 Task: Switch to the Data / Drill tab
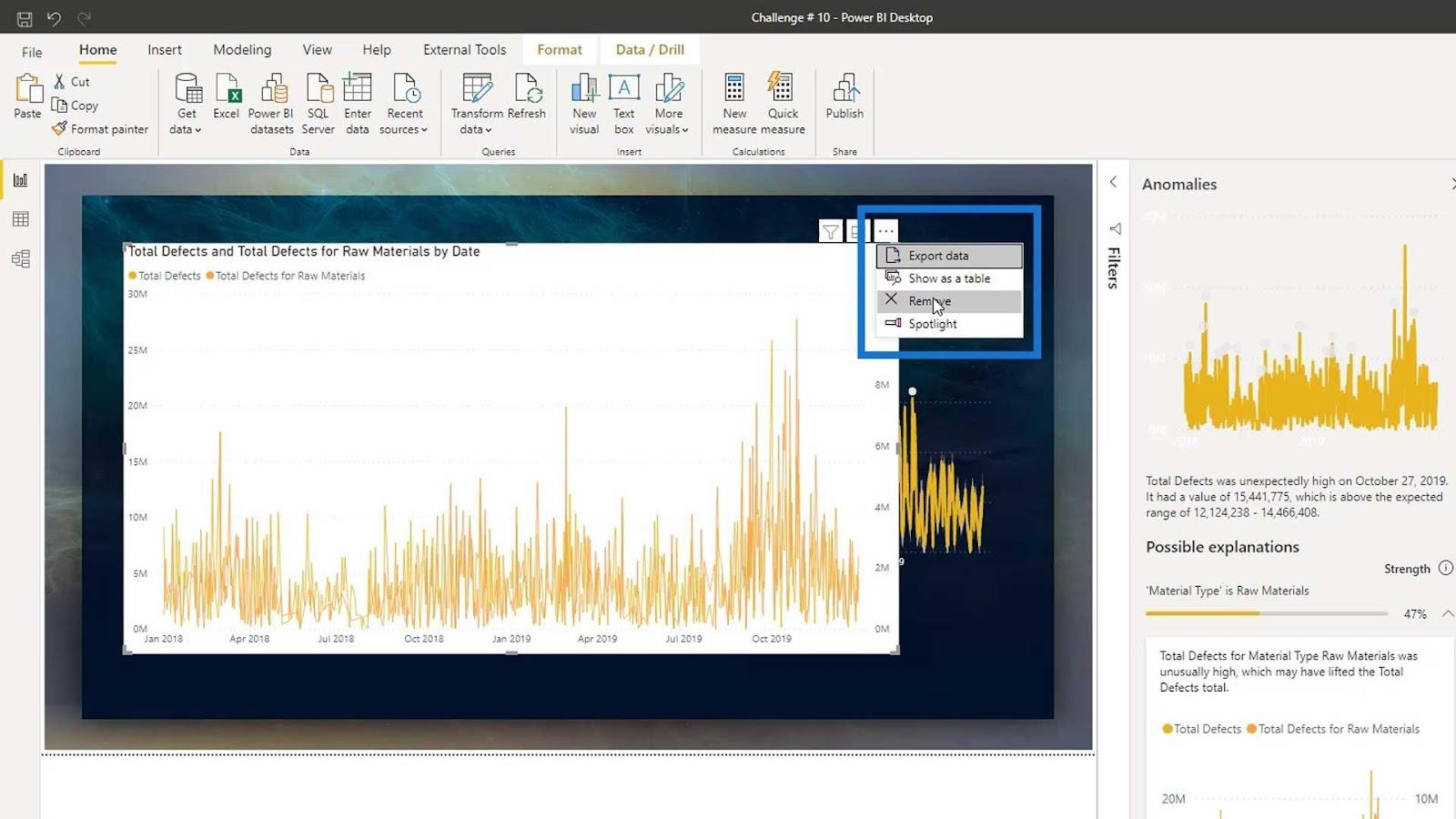(x=650, y=50)
